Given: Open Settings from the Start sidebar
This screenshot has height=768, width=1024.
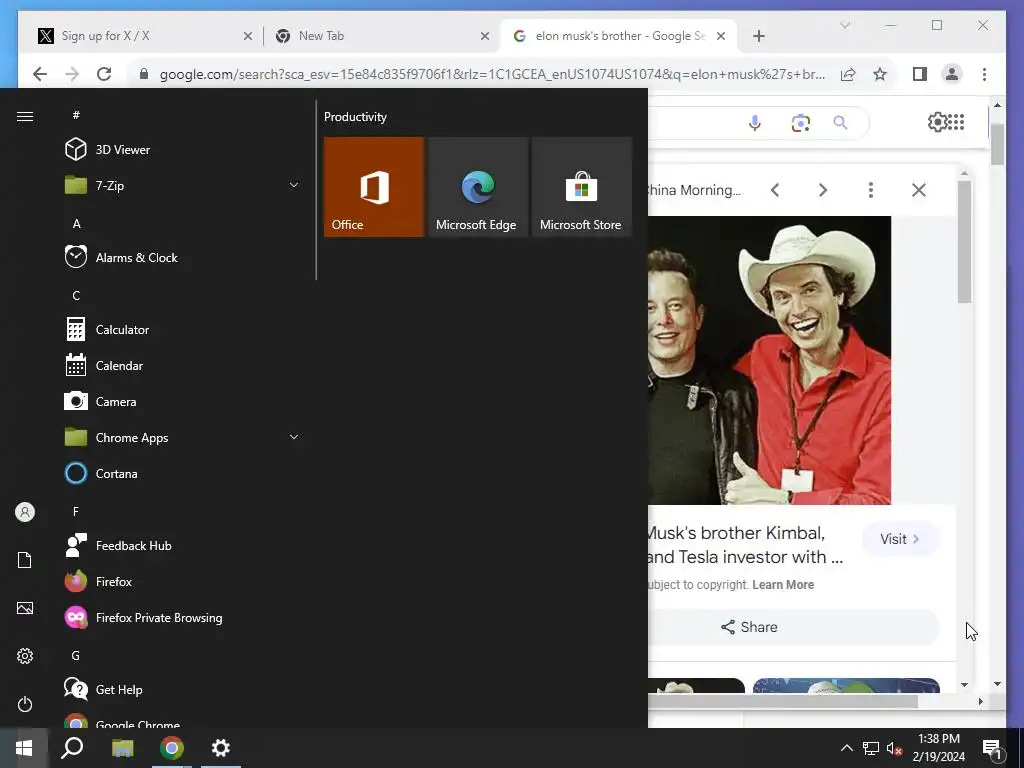Looking at the screenshot, I should pos(25,656).
